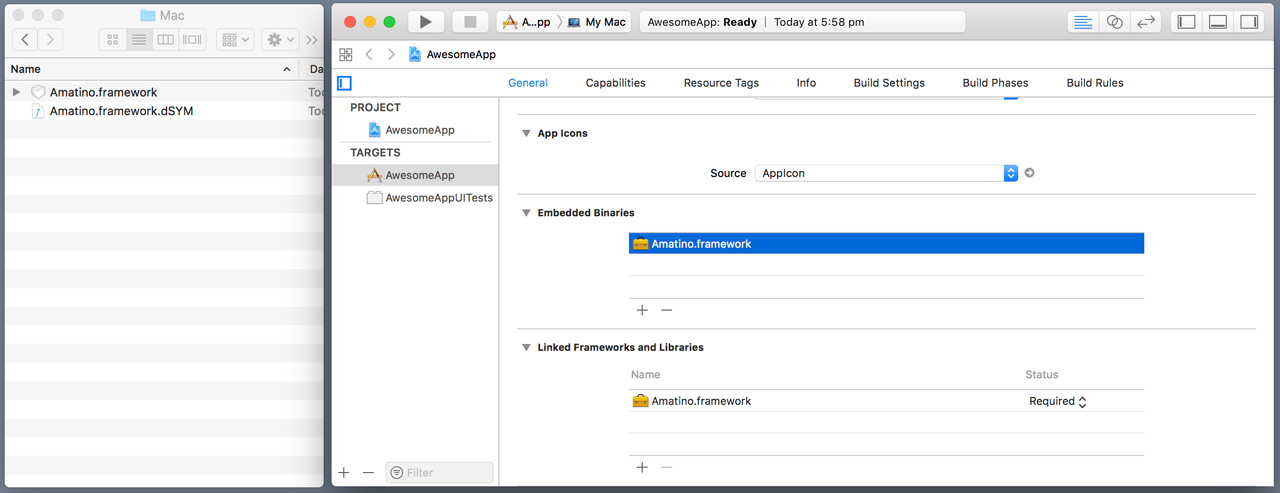Add a linked framework with plus
1280x493 pixels.
pos(642,467)
